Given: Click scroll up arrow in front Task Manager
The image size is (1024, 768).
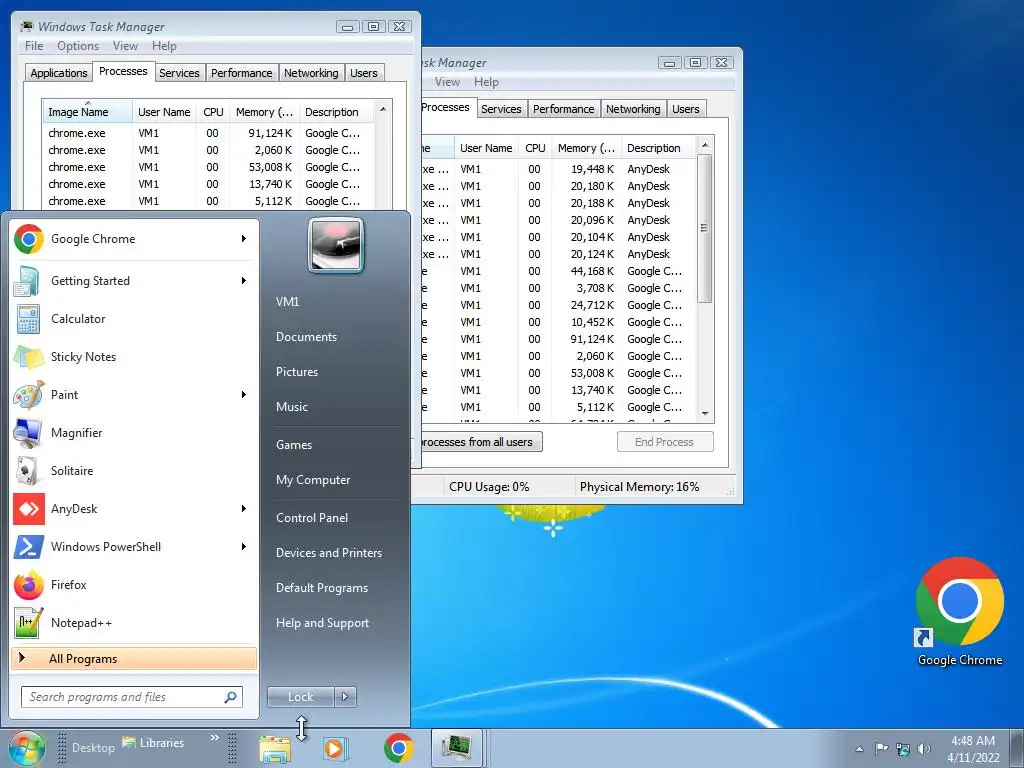Looking at the screenshot, I should point(383,109).
